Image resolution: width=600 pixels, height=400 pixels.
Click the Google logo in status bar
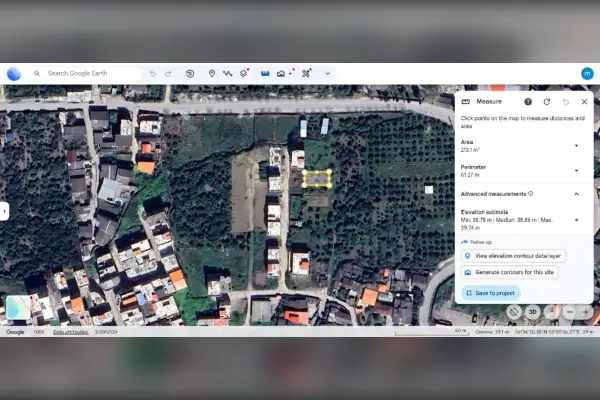pyautogui.click(x=15, y=332)
